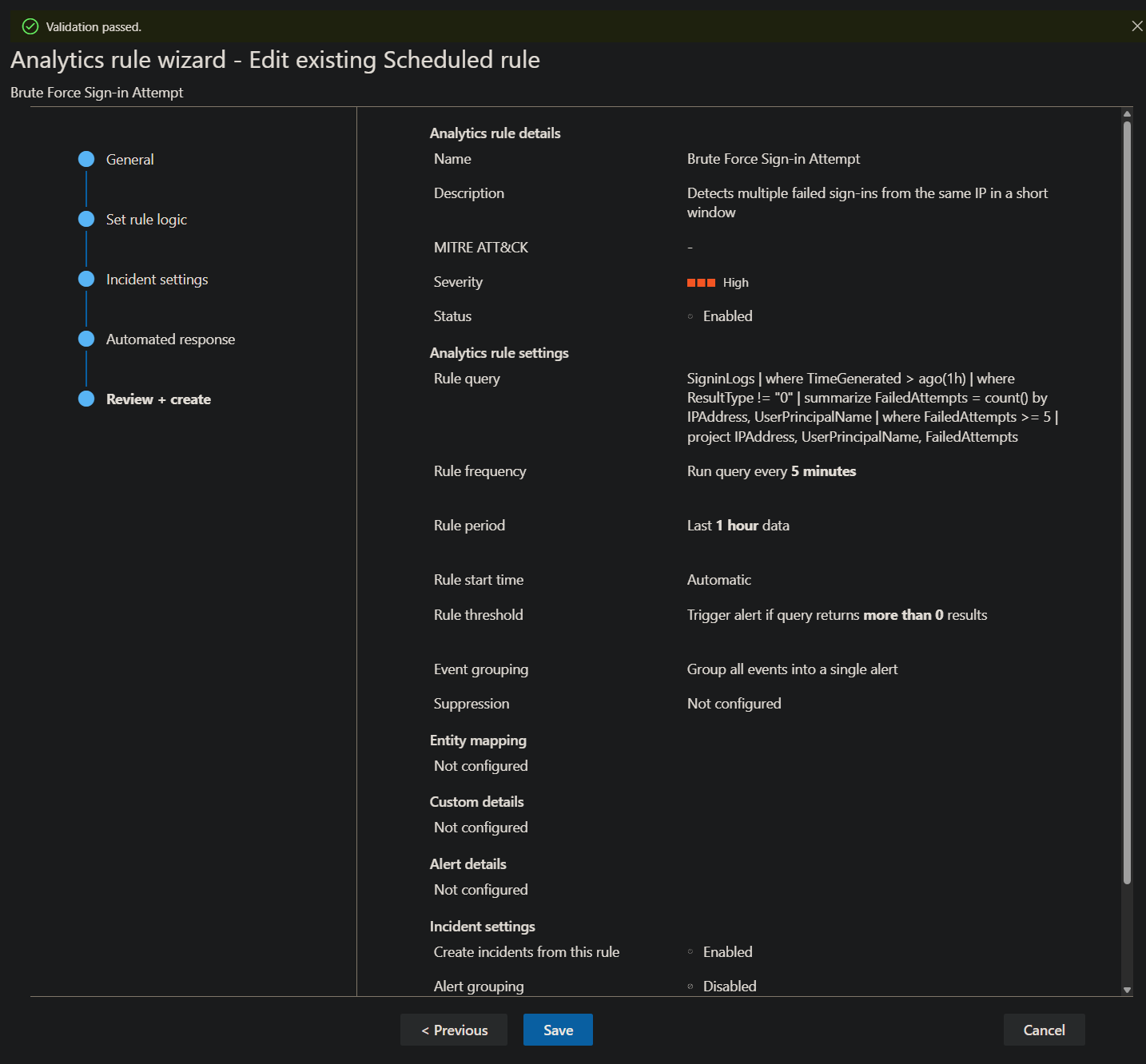Click the Rule threshold label

coord(478,614)
